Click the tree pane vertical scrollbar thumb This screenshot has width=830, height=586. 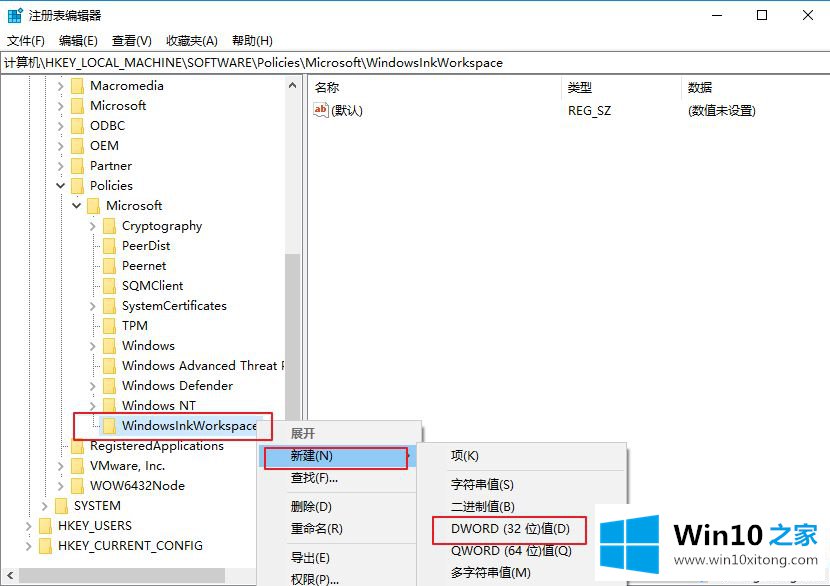[x=292, y=339]
